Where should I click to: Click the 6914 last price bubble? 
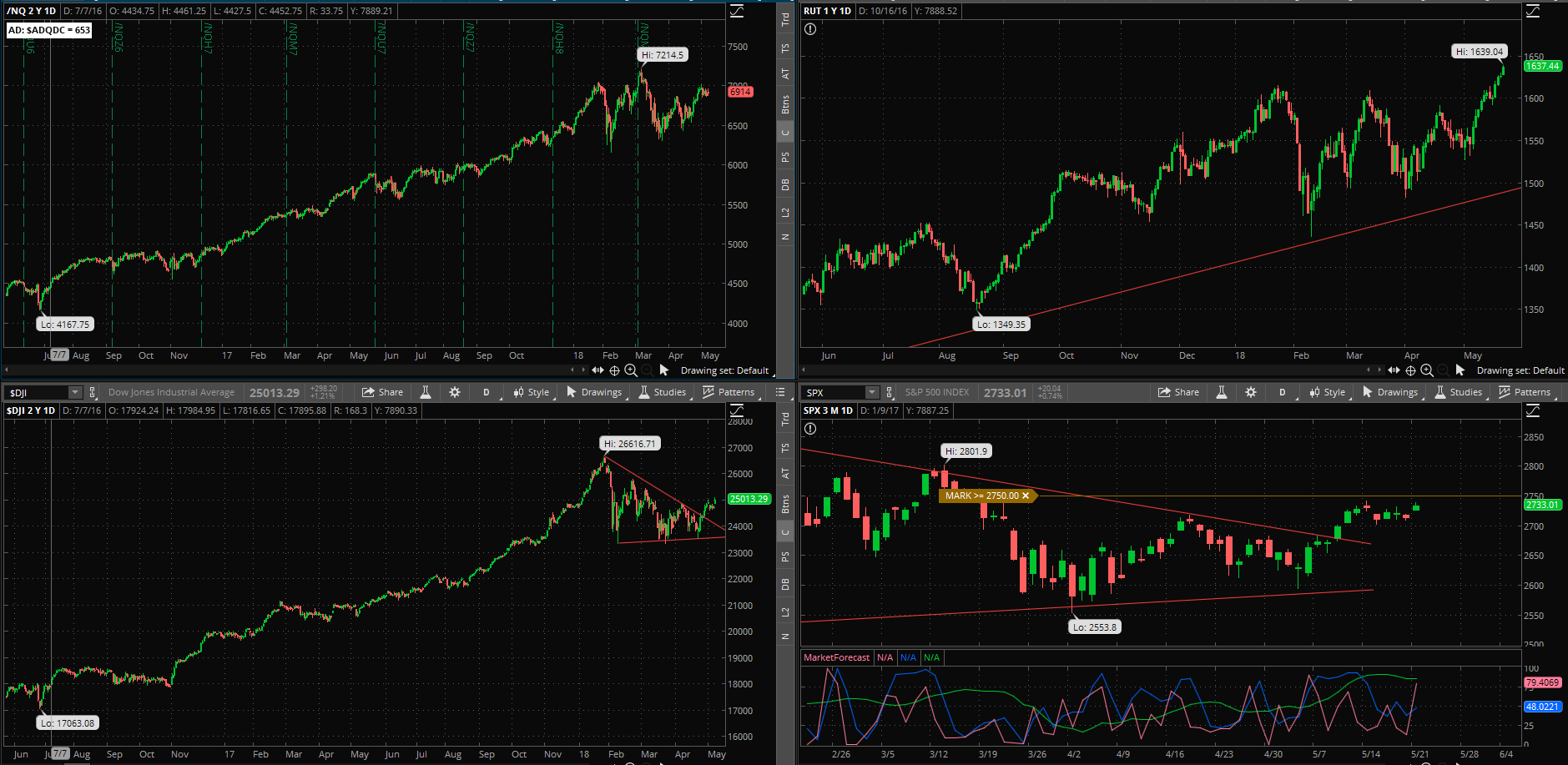(740, 92)
